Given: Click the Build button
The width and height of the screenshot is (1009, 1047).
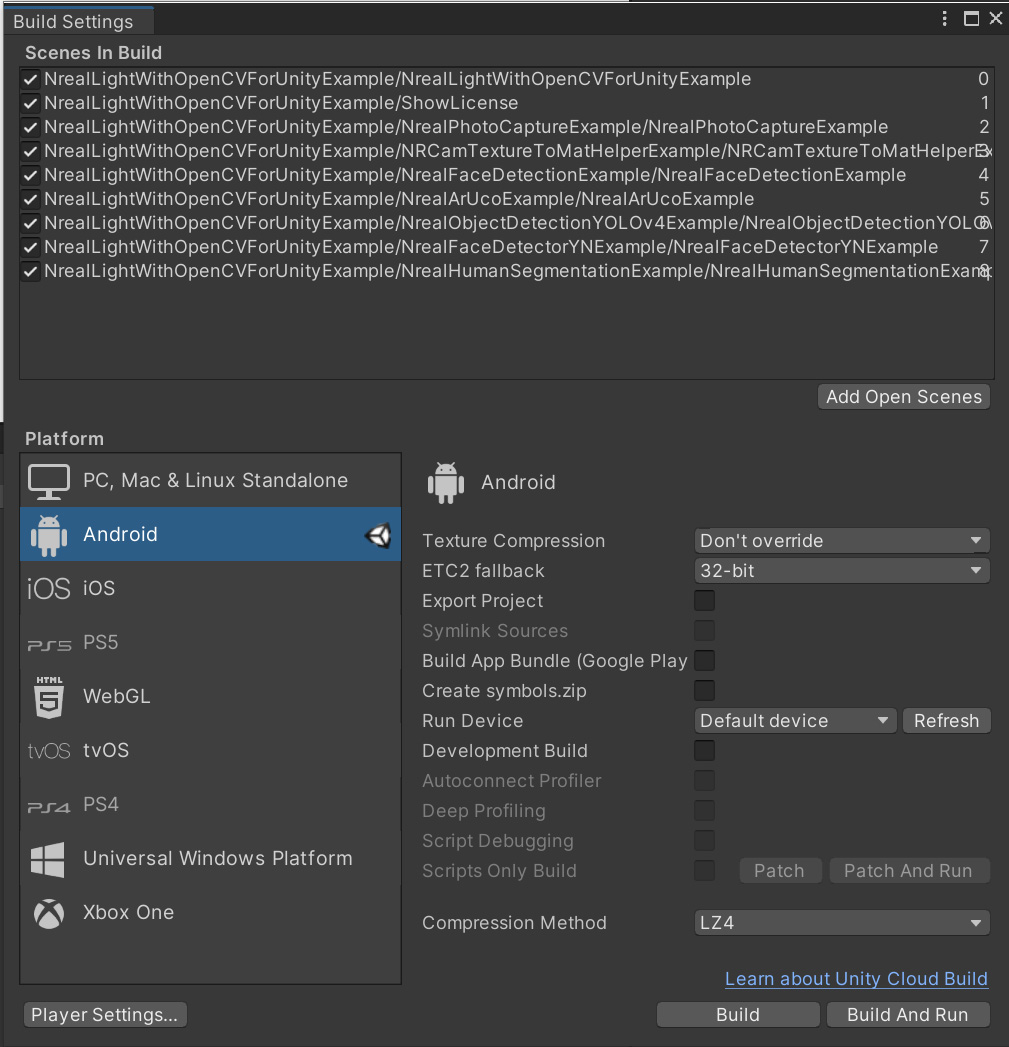Looking at the screenshot, I should coord(738,1014).
